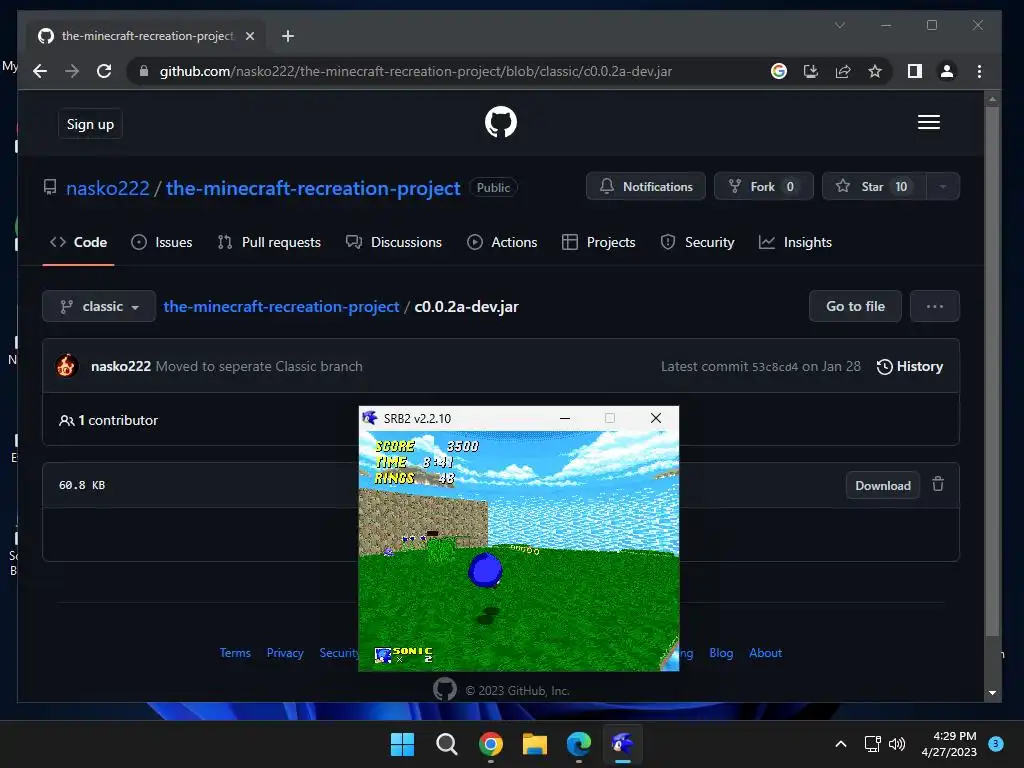1024x768 pixels.
Task: Click the scrollbar down arrow
Action: [992, 693]
